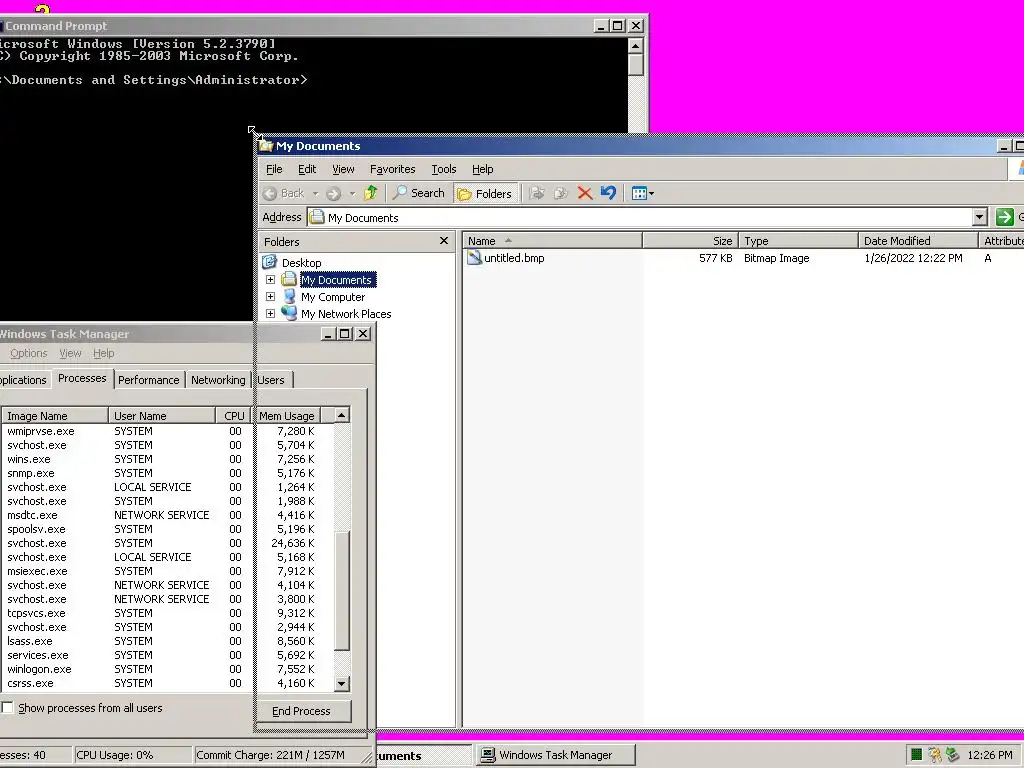
Task: Open the Forward history dropdown arrow
Action: click(352, 194)
